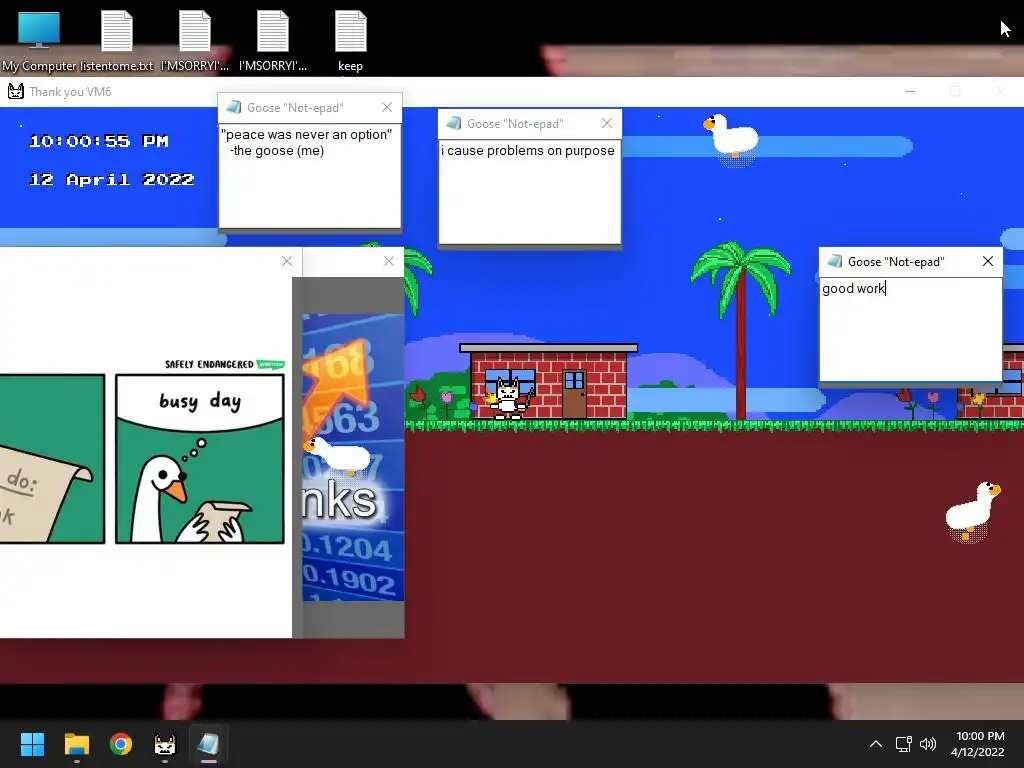Click the 10:00:55 PM clock text in game
Image resolution: width=1024 pixels, height=768 pixels.
coord(99,141)
